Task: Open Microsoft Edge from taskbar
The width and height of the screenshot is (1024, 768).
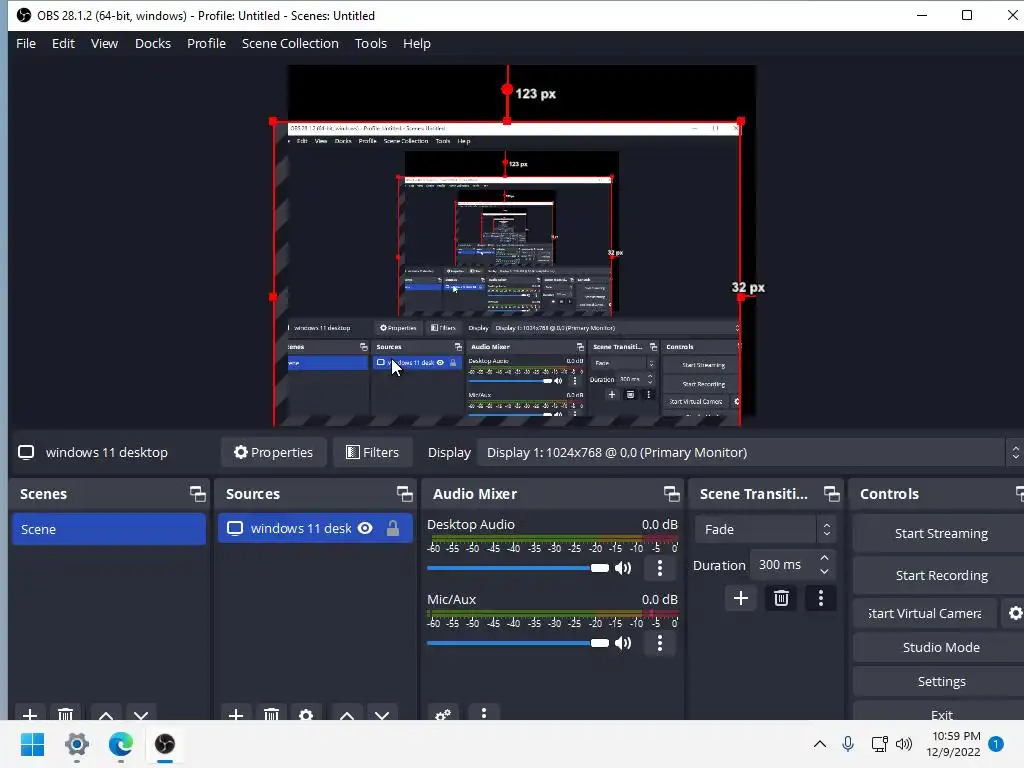Action: pyautogui.click(x=121, y=744)
